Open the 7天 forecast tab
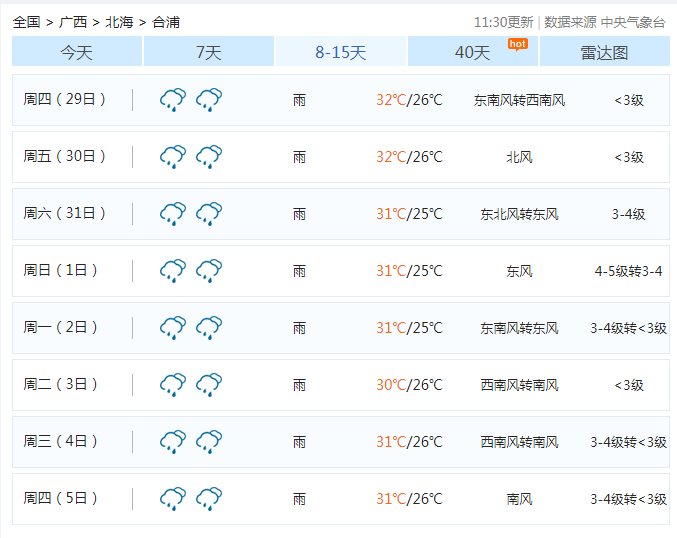The width and height of the screenshot is (677, 538). point(208,52)
